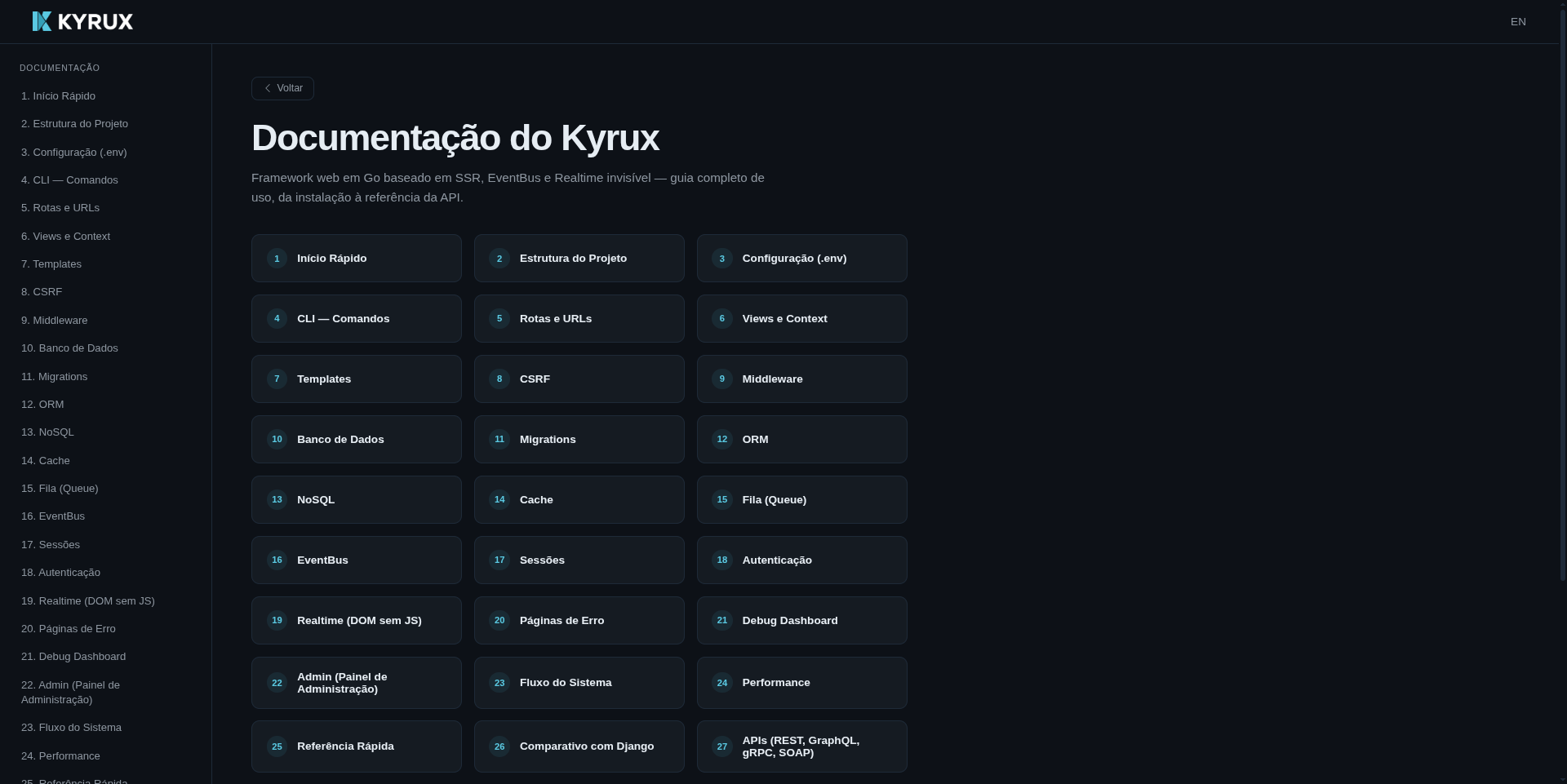Open the Fluxo do Sistema card
The height and width of the screenshot is (784, 1567).
tap(579, 683)
